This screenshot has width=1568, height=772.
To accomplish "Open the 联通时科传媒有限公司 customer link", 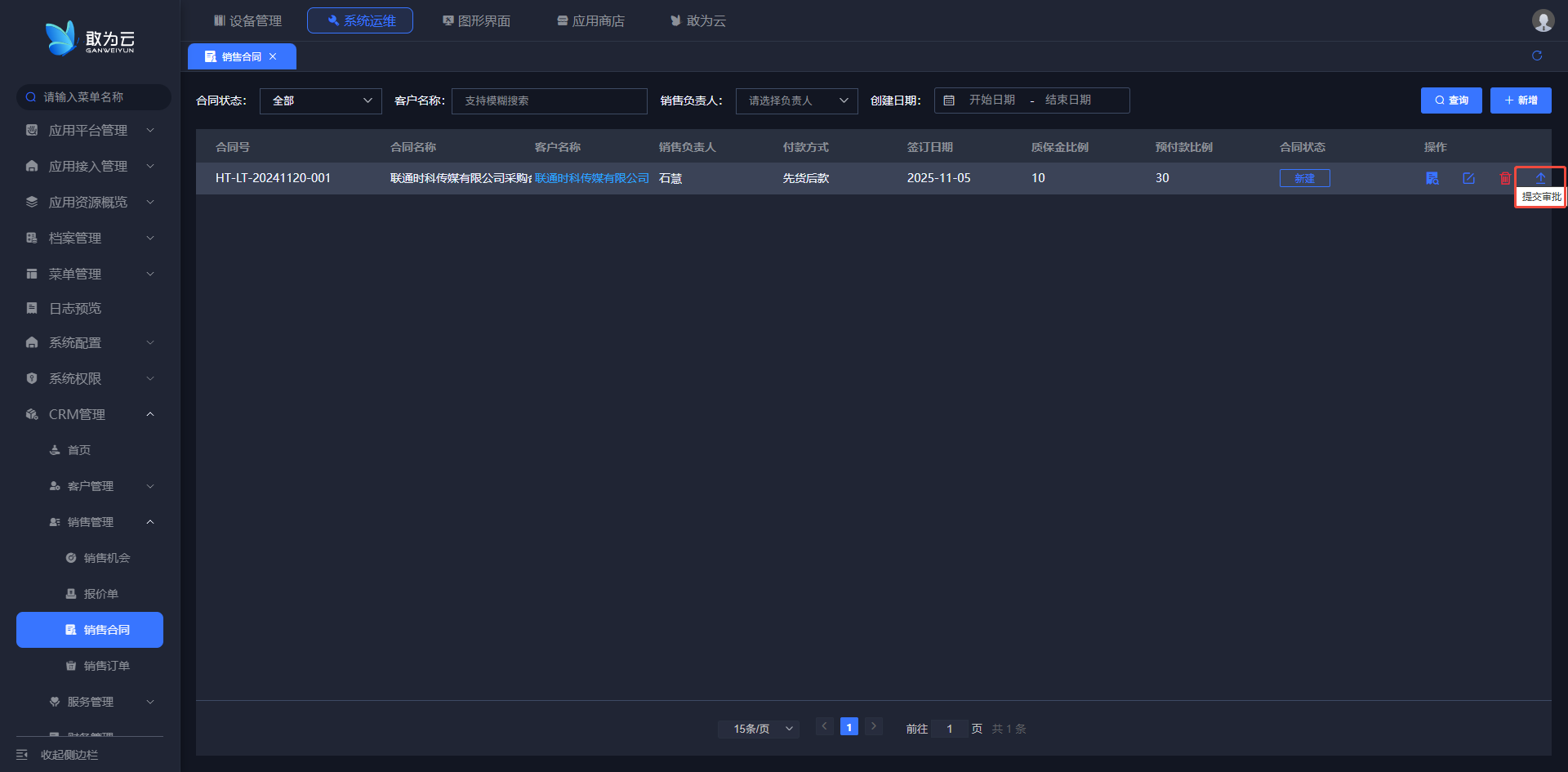I will tap(592, 178).
